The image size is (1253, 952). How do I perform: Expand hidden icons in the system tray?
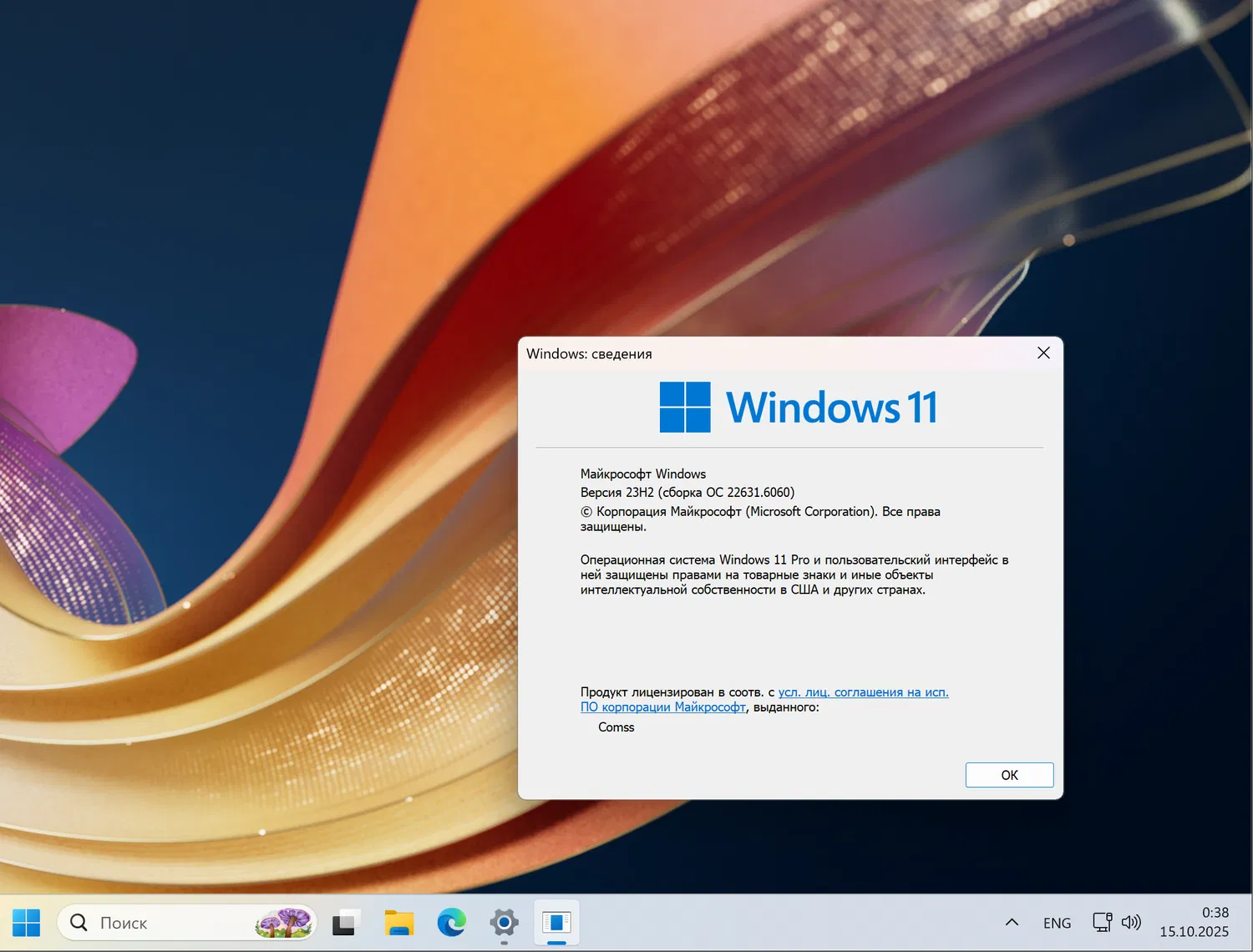coord(1012,922)
